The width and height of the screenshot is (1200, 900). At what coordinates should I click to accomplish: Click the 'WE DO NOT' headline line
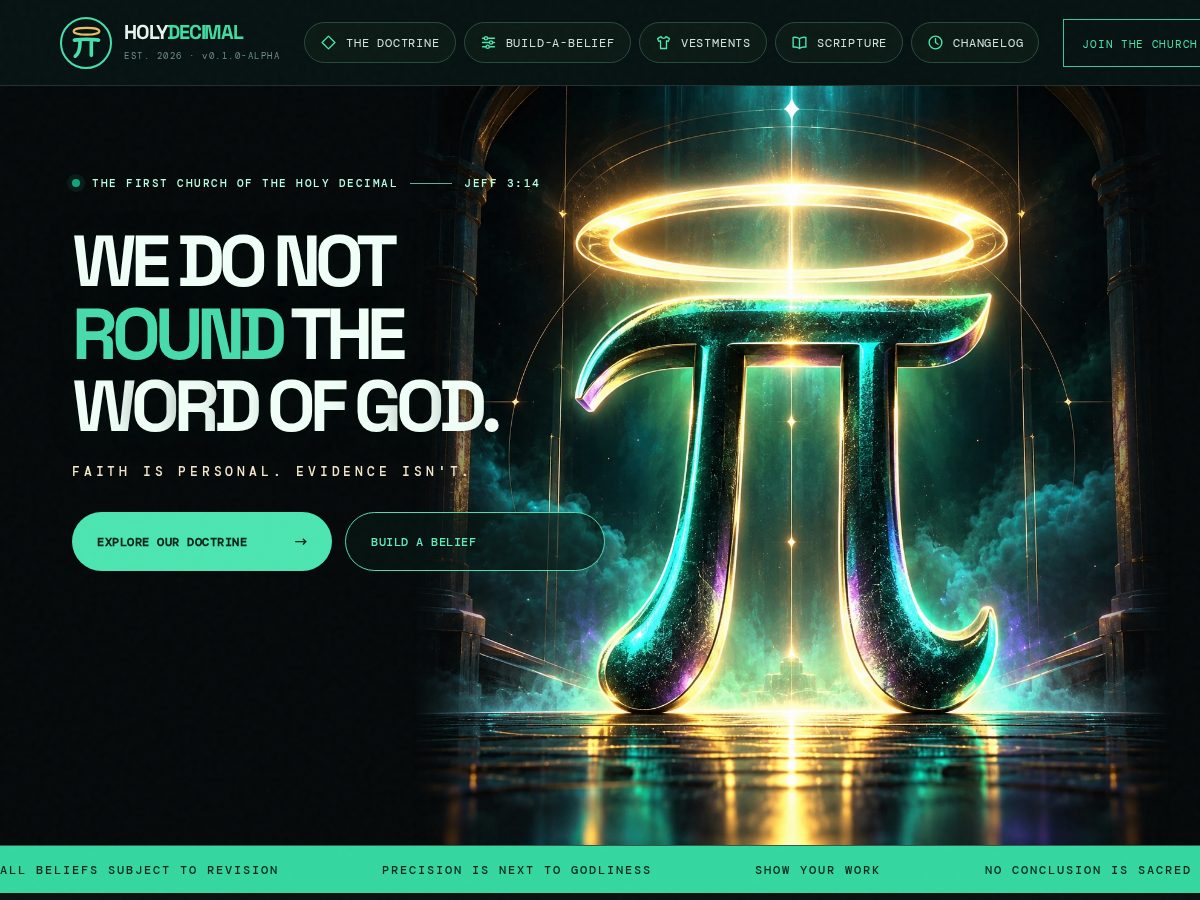tap(235, 262)
